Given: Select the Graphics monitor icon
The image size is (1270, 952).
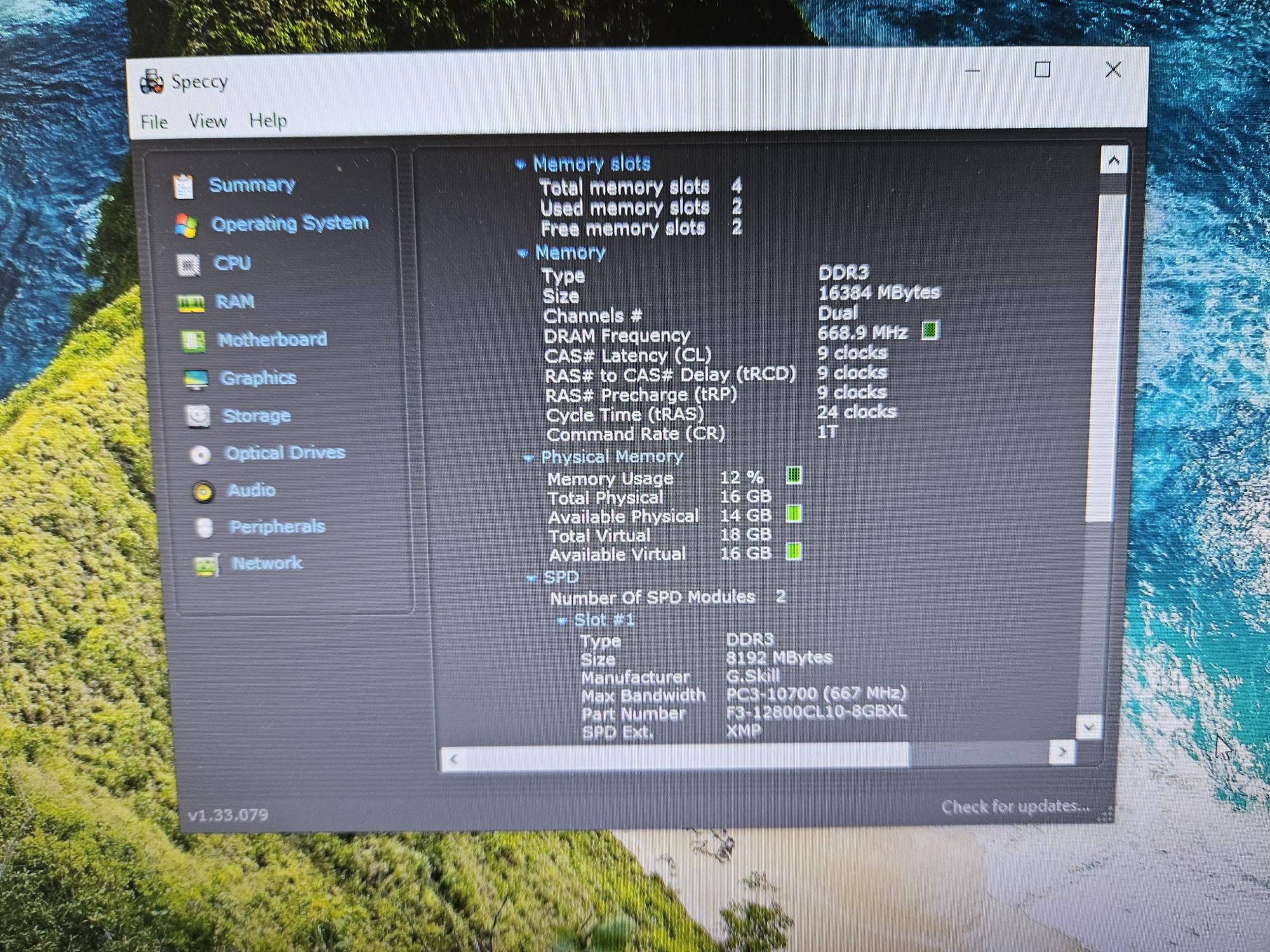Looking at the screenshot, I should [196, 380].
